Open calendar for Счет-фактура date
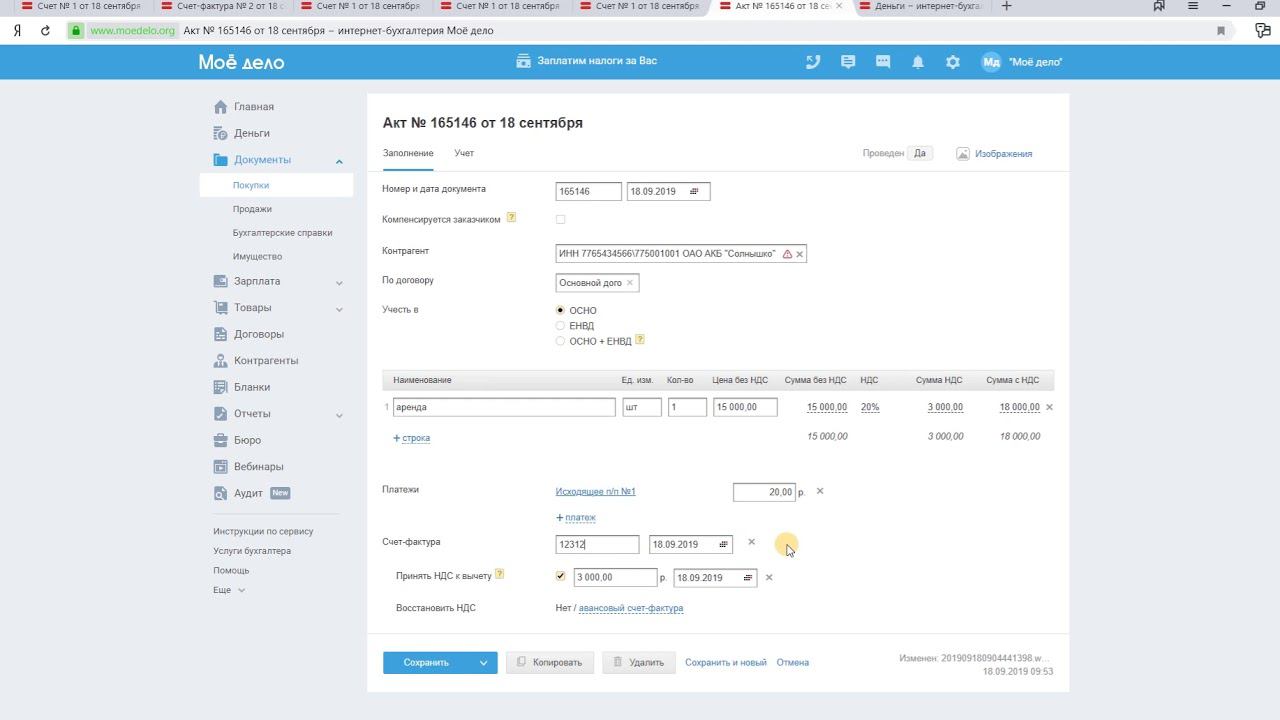The width and height of the screenshot is (1280, 720). coord(723,544)
